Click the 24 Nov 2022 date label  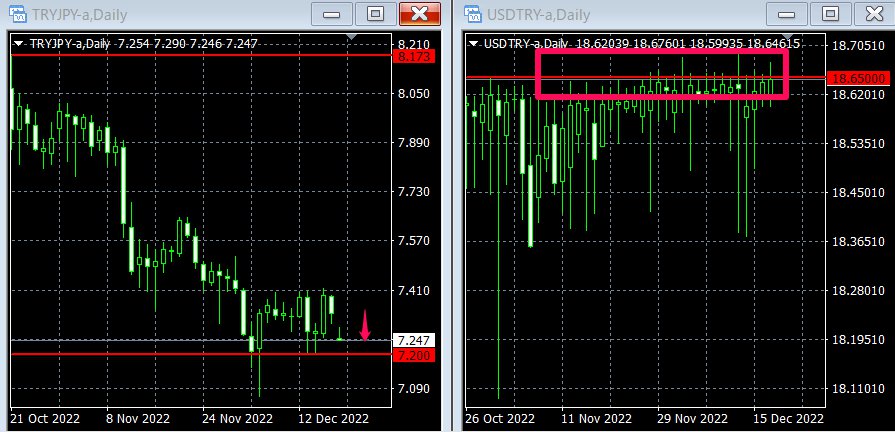coord(239,418)
